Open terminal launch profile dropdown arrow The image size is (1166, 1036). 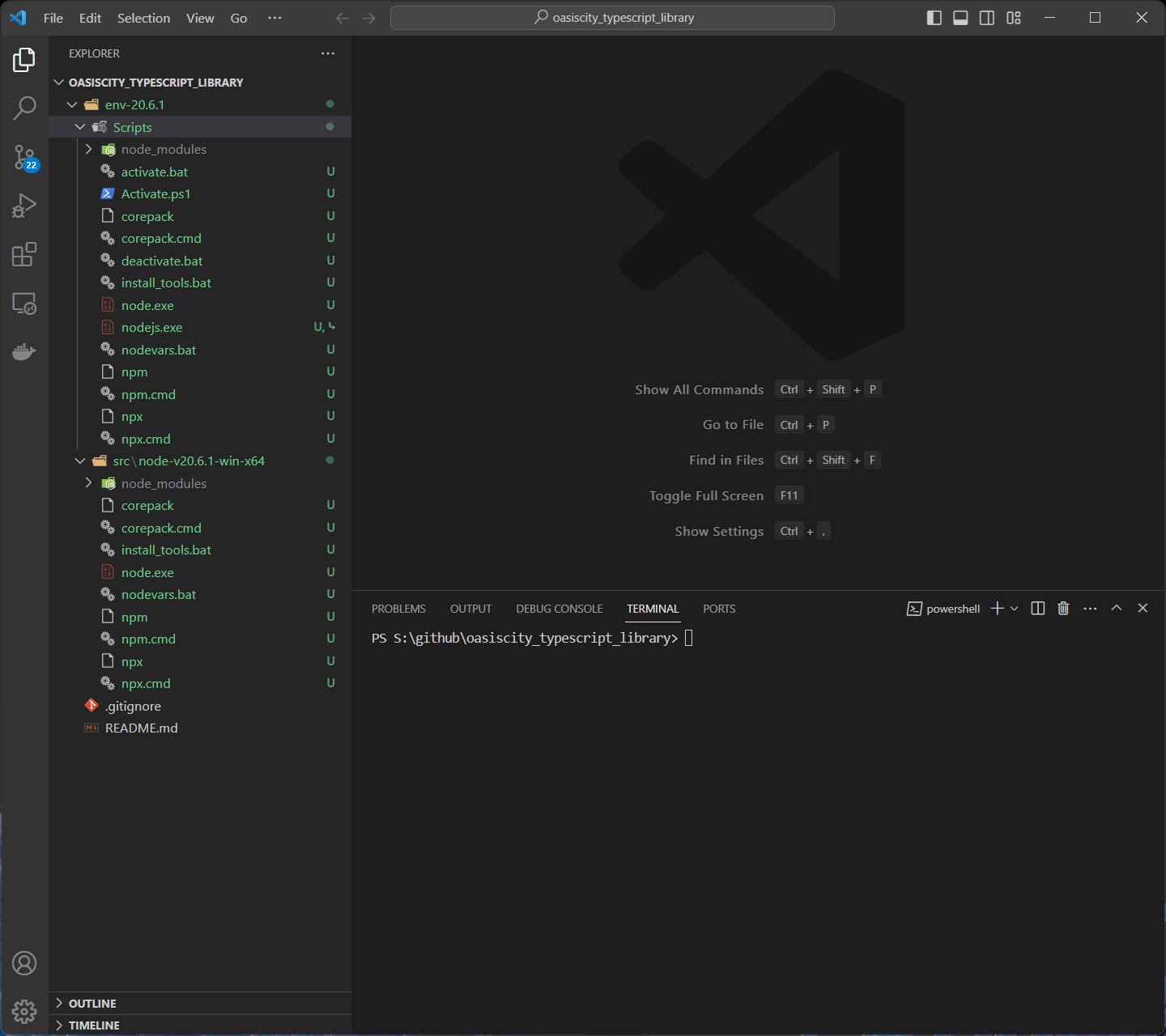1014,608
